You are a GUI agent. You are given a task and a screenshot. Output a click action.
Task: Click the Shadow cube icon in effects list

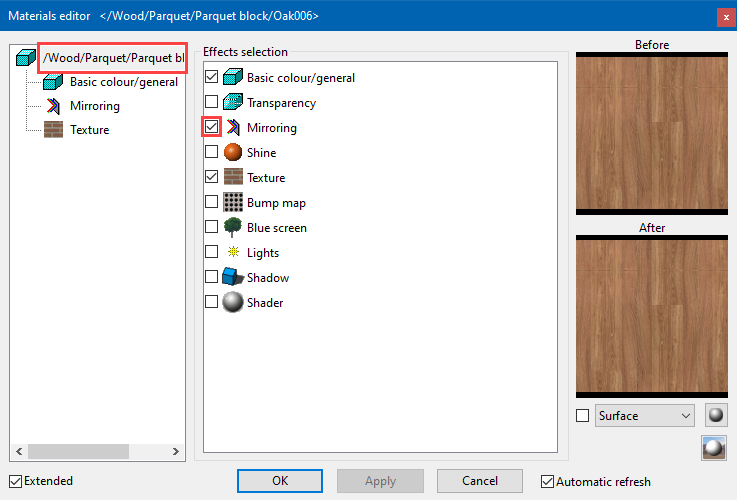click(x=232, y=278)
